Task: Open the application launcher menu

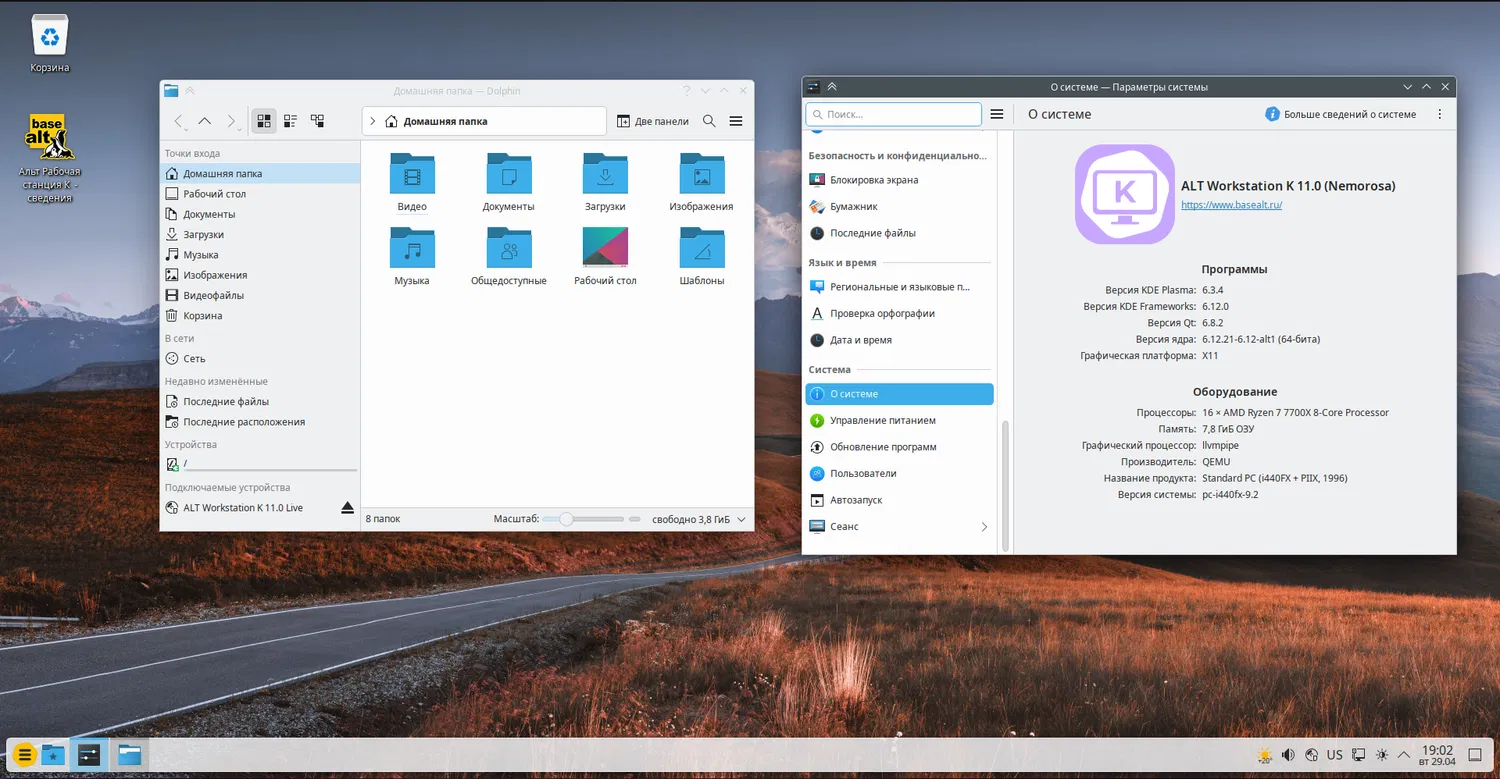Action: [25, 755]
